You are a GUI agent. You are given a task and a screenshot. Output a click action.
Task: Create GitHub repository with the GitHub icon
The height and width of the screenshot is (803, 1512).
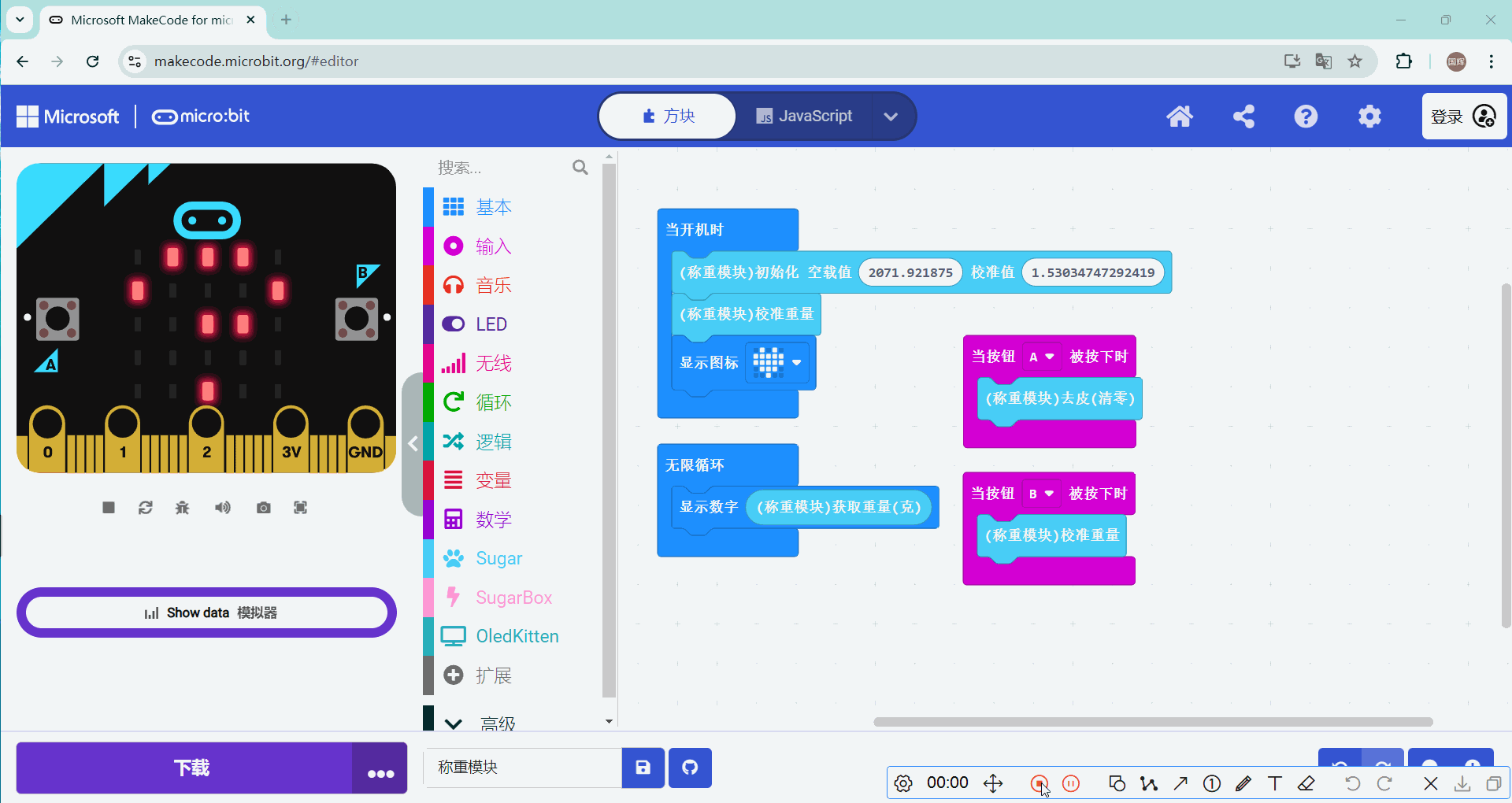(690, 768)
